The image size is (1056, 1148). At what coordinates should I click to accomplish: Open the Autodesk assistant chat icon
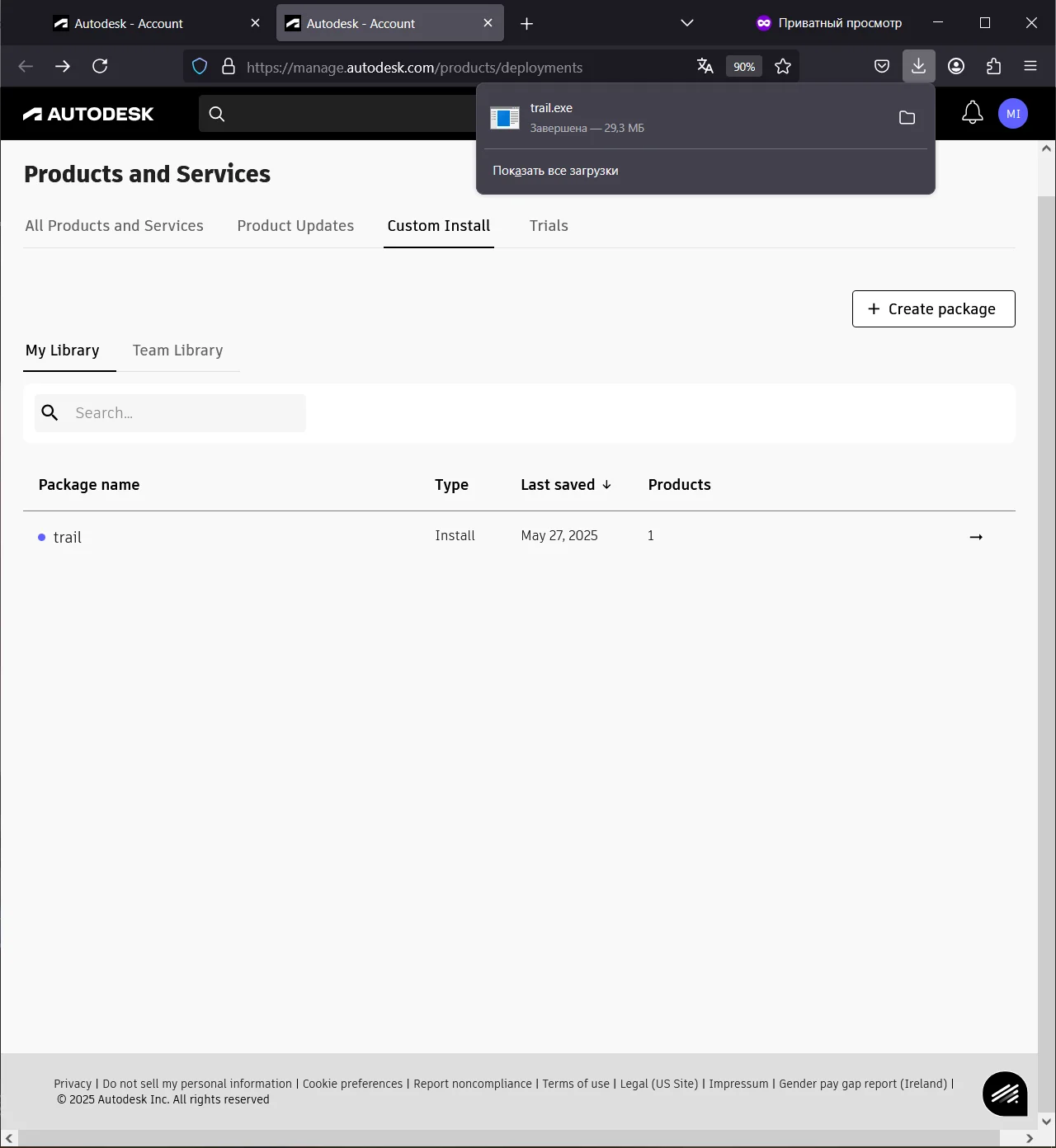click(1004, 1094)
